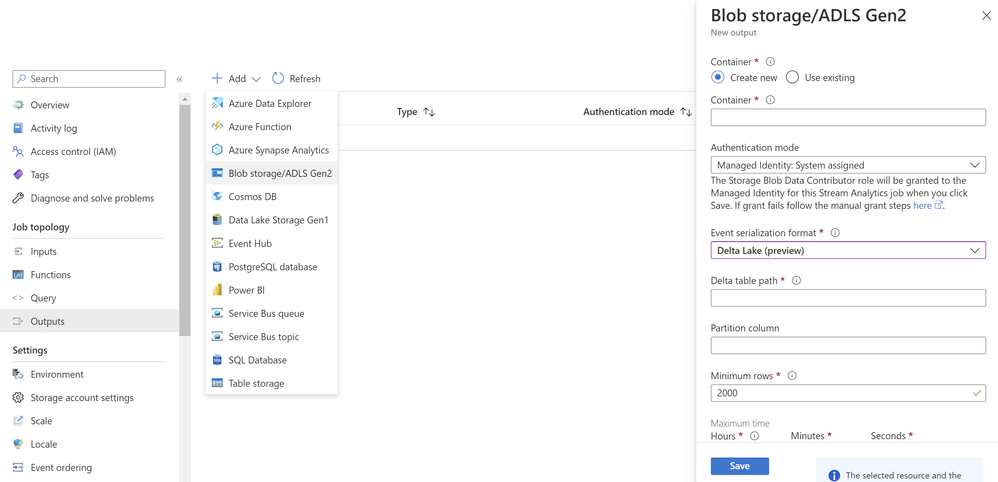Screen dimensions: 998x482
Task: Close the Blob storage/ADLS Gen2 panel
Action: click(987, 17)
